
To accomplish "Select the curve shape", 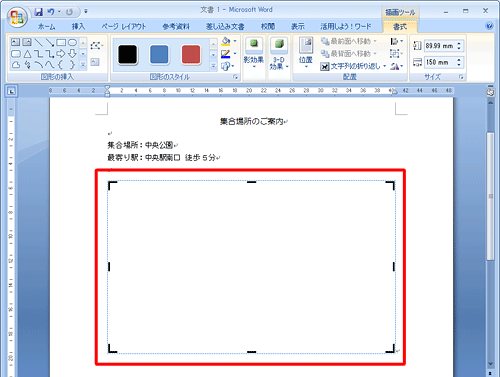I will 50,64.
